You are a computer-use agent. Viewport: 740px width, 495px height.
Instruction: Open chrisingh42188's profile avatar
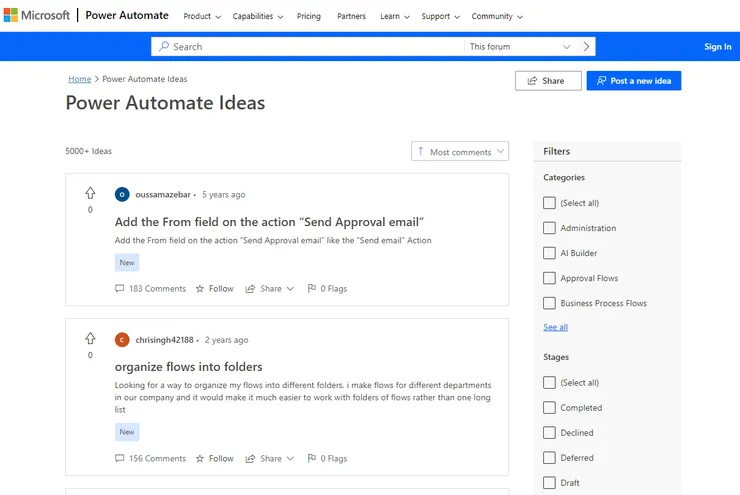click(122, 340)
